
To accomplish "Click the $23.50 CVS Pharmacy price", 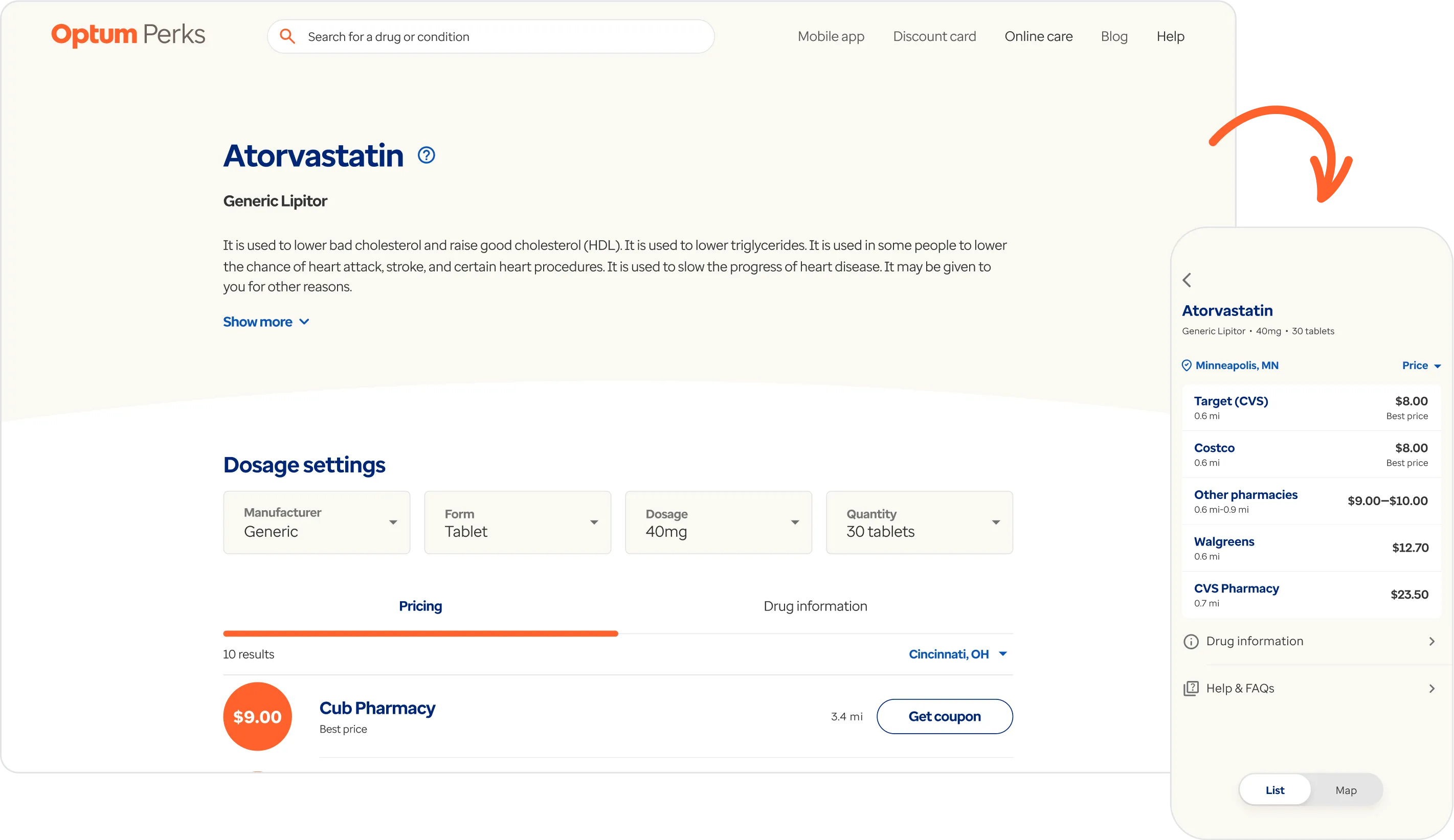I will point(1410,594).
